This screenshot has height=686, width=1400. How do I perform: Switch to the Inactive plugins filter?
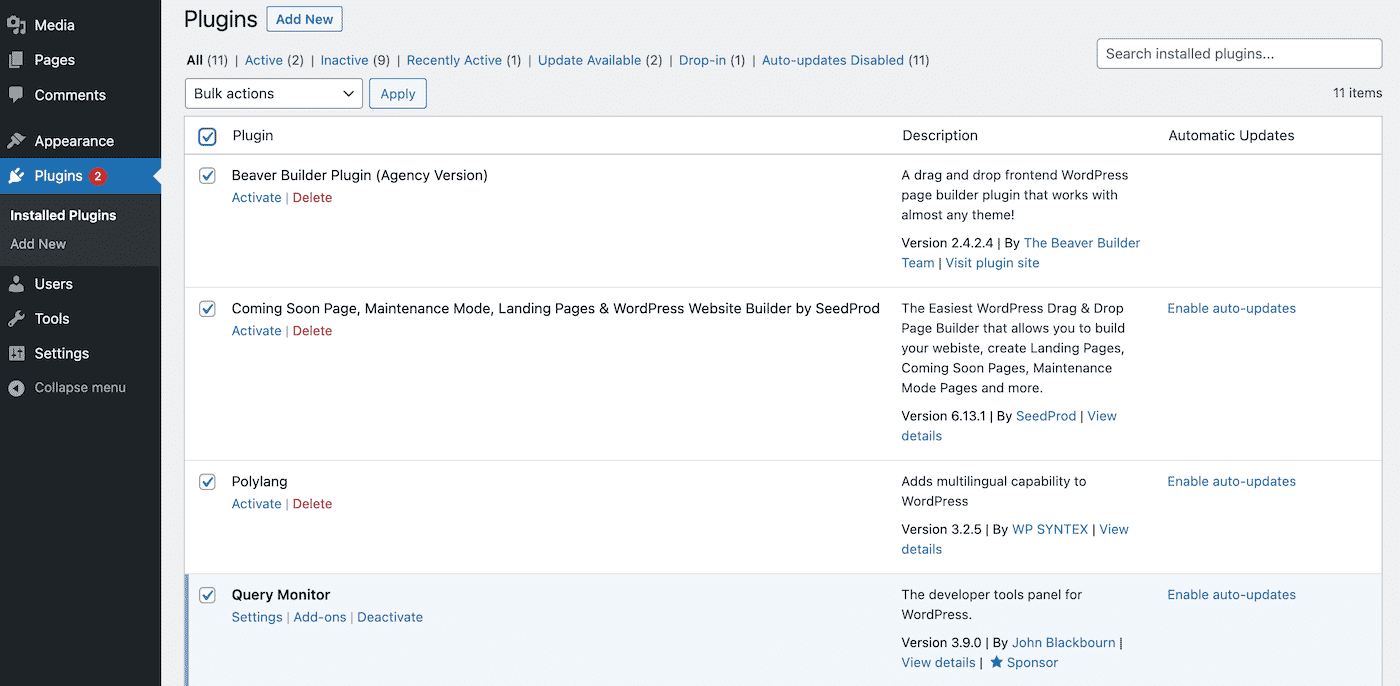[x=344, y=60]
